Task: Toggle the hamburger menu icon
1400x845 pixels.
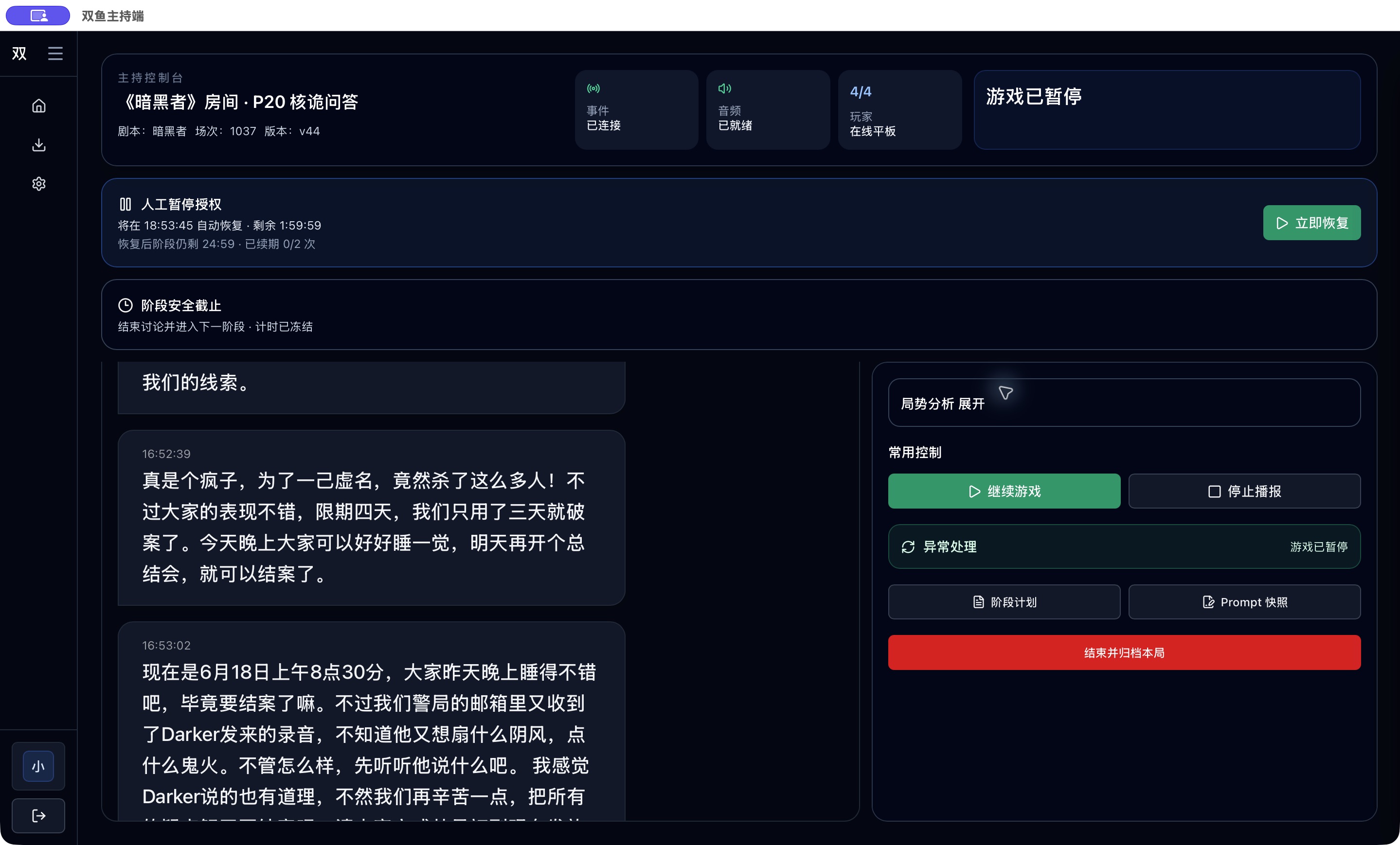Action: pyautogui.click(x=55, y=53)
